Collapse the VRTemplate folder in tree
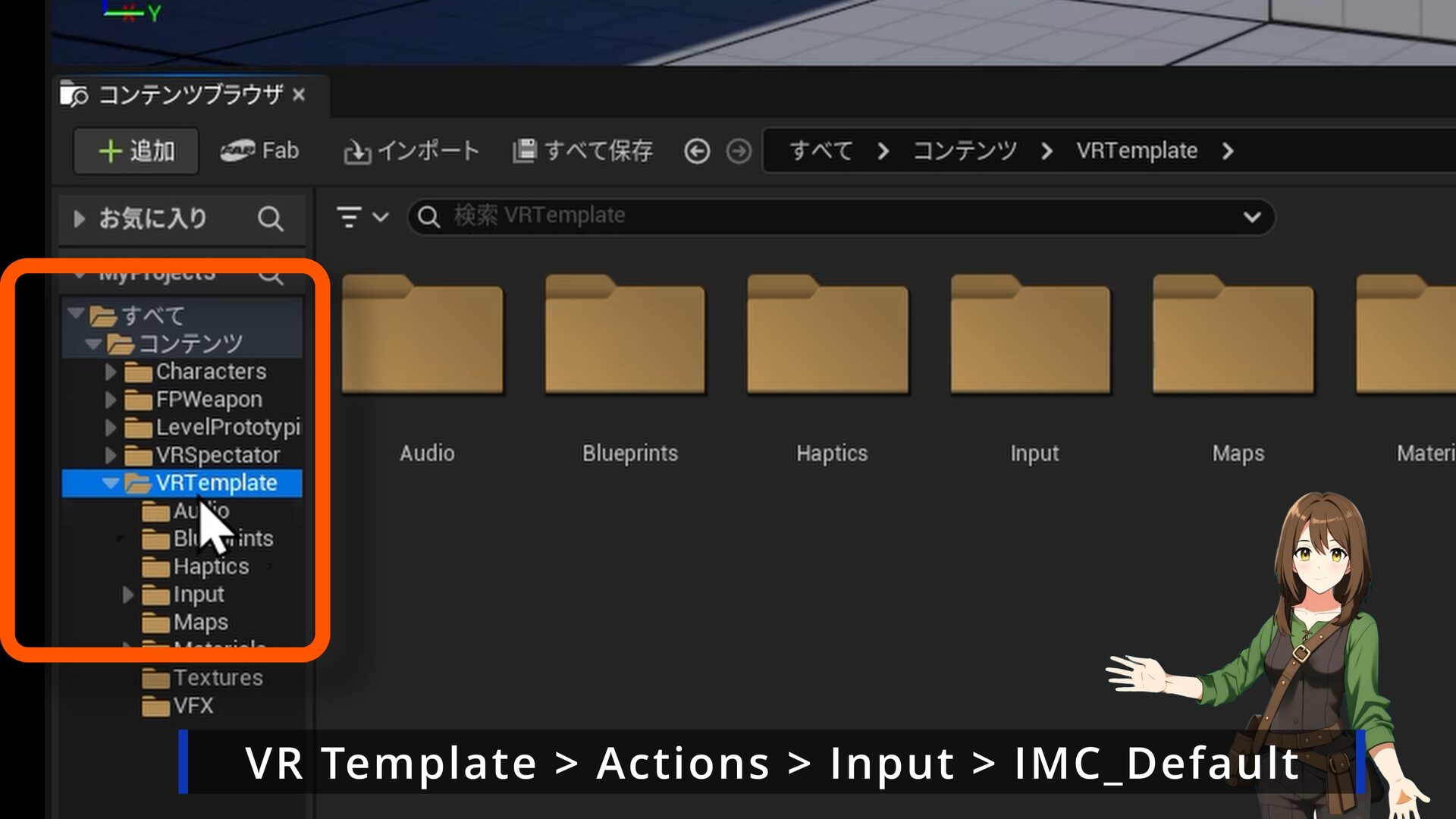 [111, 483]
